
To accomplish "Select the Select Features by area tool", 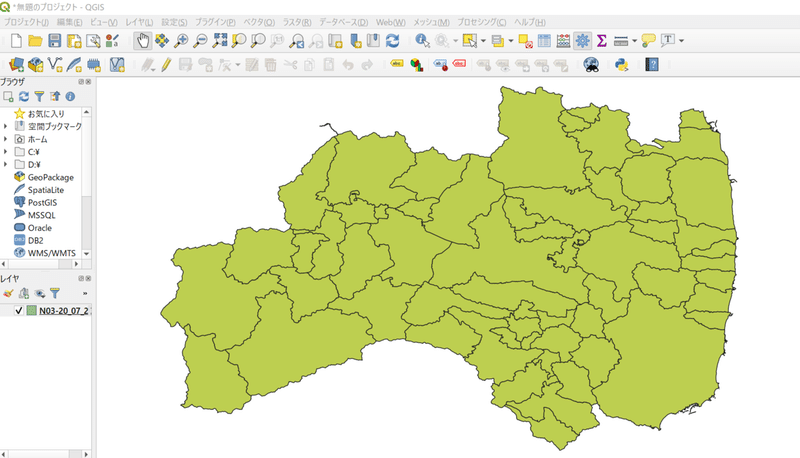I will [469, 41].
